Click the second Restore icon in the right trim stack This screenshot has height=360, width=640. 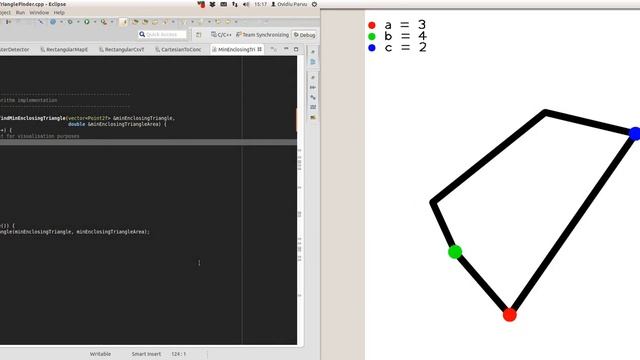[313, 78]
